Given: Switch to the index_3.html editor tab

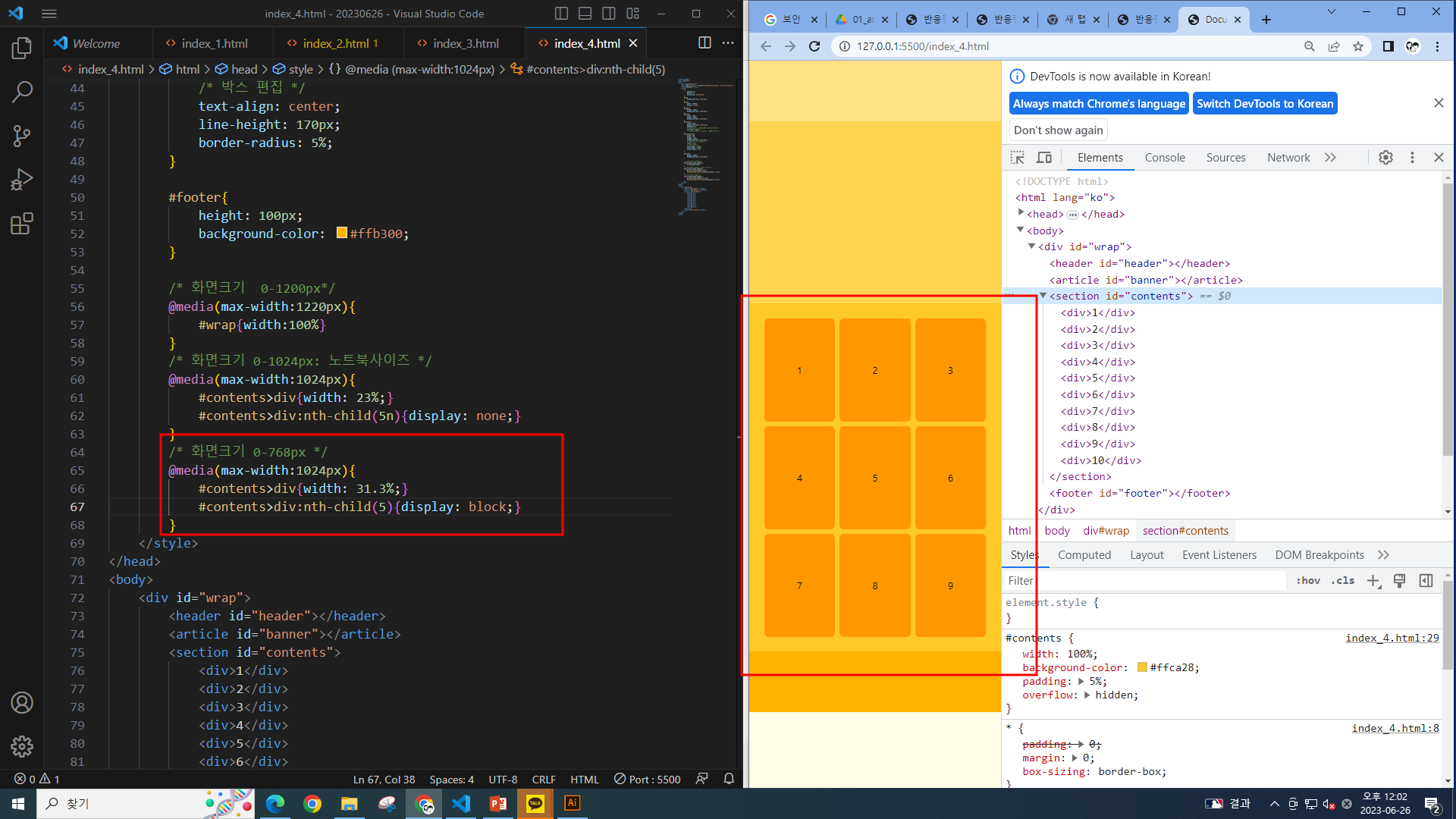Looking at the screenshot, I should (465, 43).
